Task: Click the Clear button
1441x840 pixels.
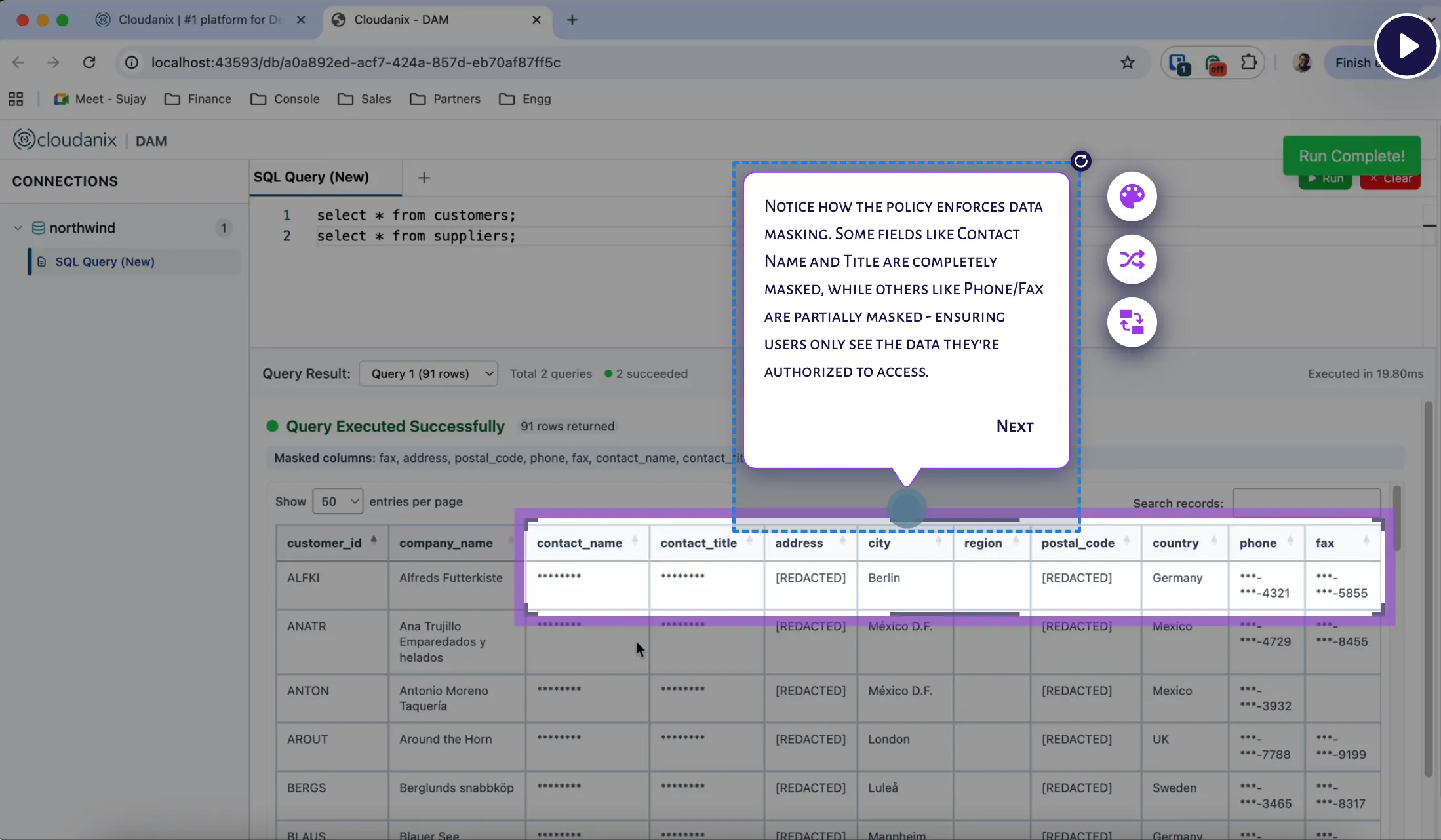Action: (x=1391, y=179)
